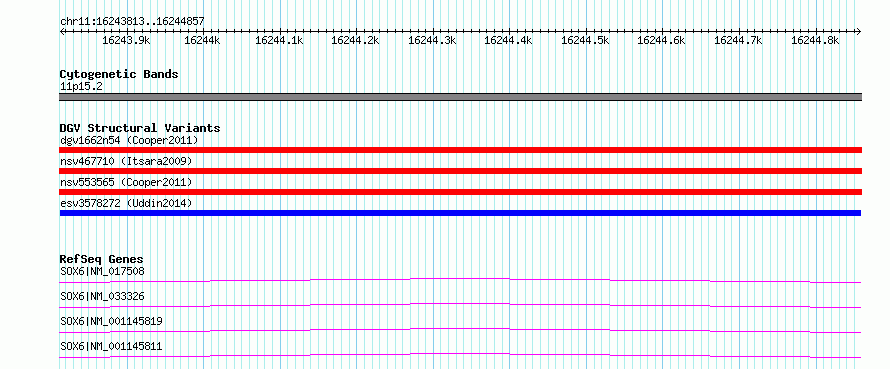Select the blue esv3578272 variant bar
890x369 pixels.
tap(460, 213)
